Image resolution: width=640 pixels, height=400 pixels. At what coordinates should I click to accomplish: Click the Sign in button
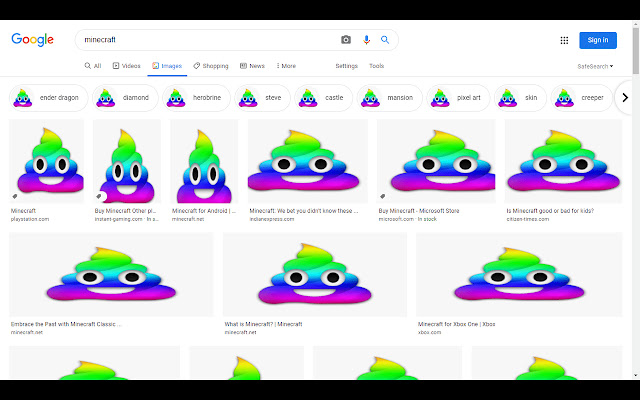tap(598, 40)
